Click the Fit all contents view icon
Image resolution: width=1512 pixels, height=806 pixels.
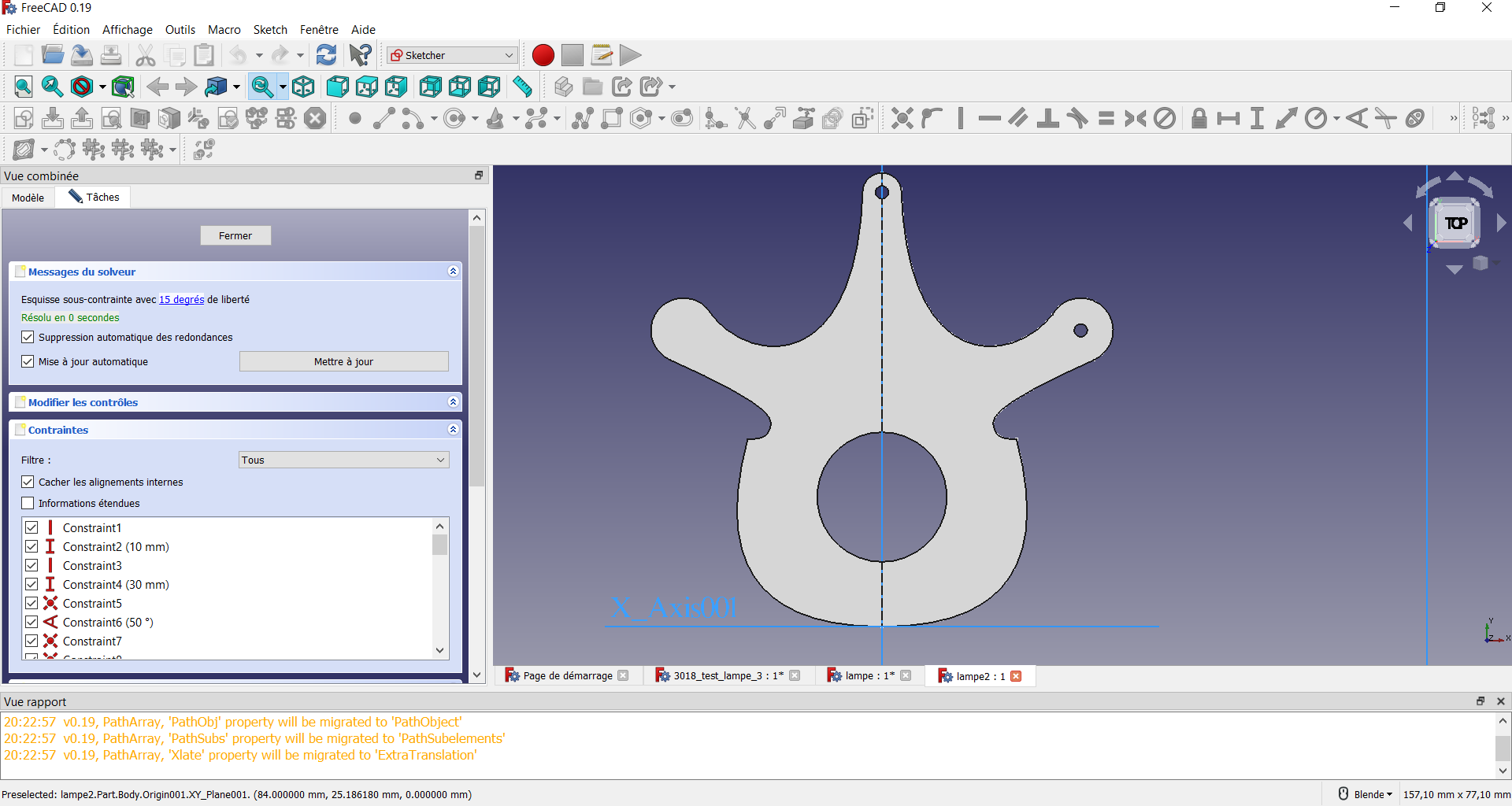coord(24,87)
